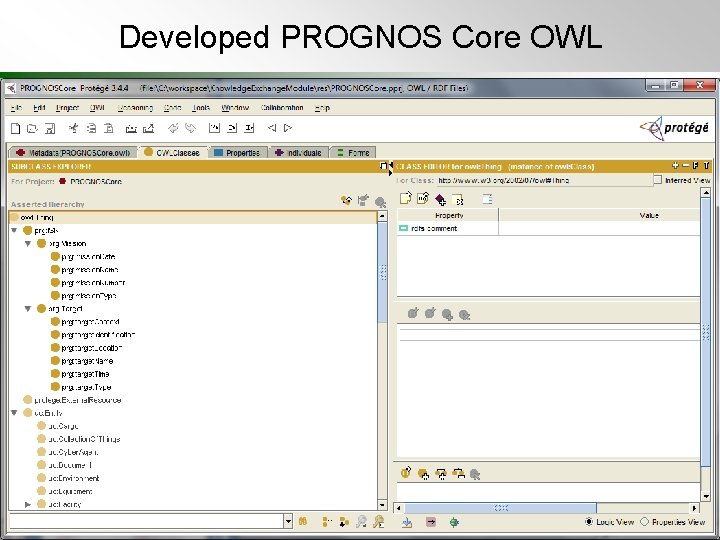The width and height of the screenshot is (720, 540).
Task: Select the Logic View radio button
Action: (589, 522)
